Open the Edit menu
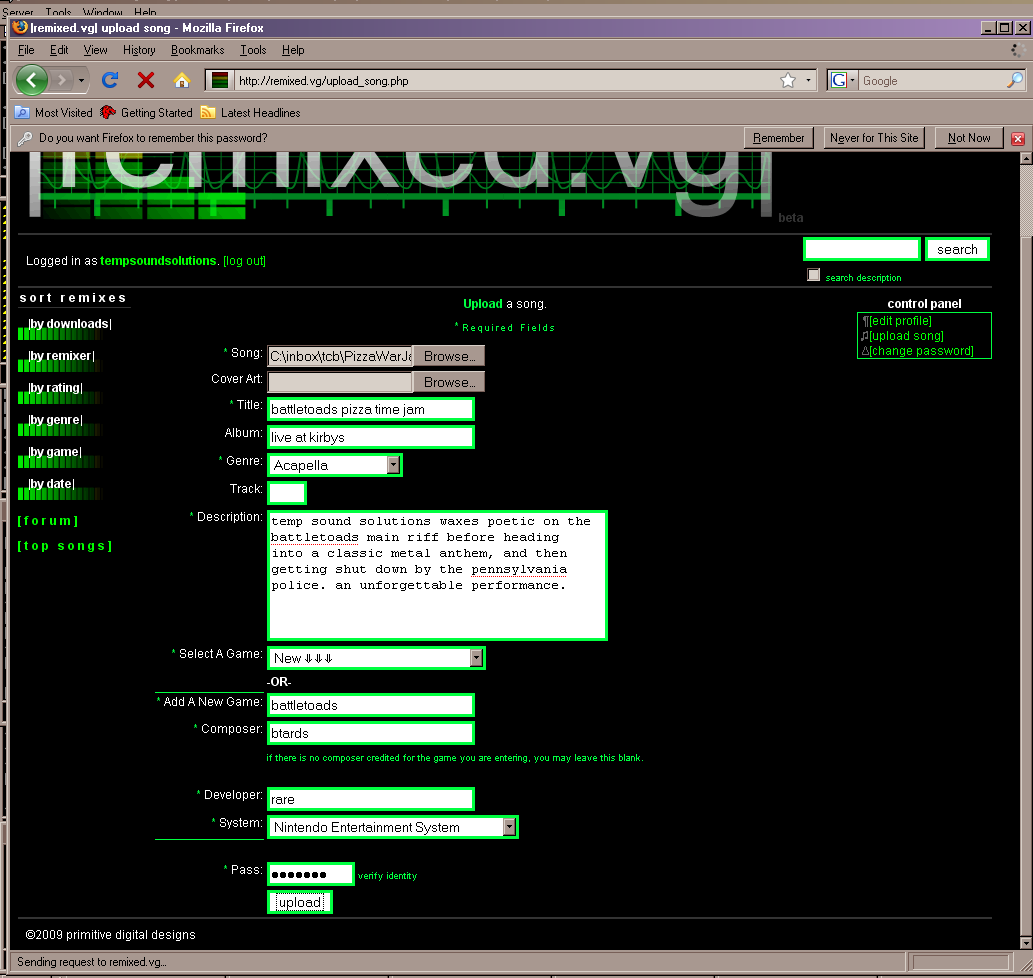Image resolution: width=1033 pixels, height=978 pixels. [59, 50]
